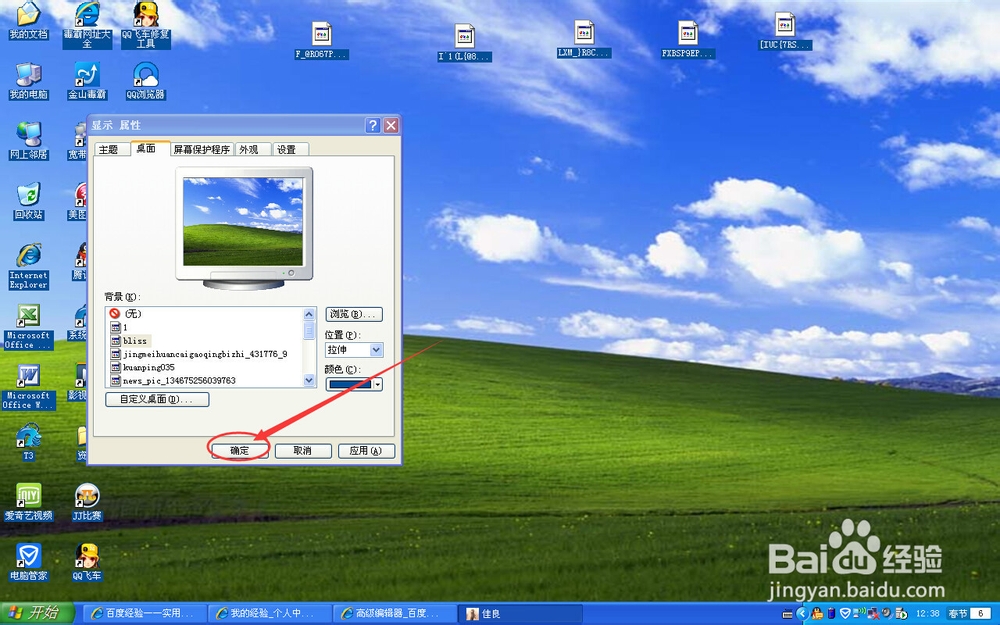The height and width of the screenshot is (625, 1000).
Task: Click 浏览 browse button
Action: (x=354, y=314)
